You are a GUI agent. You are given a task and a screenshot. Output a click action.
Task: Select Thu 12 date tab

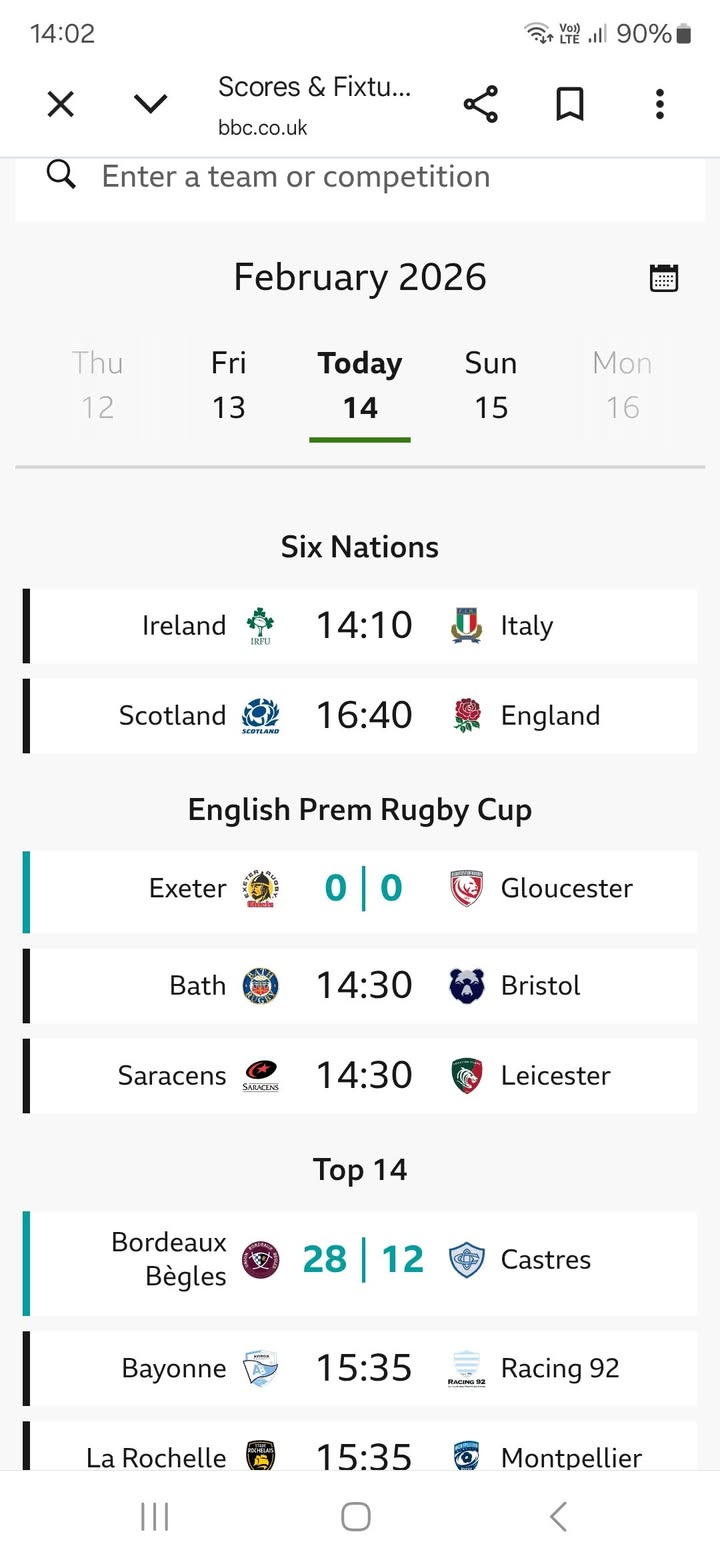point(97,385)
